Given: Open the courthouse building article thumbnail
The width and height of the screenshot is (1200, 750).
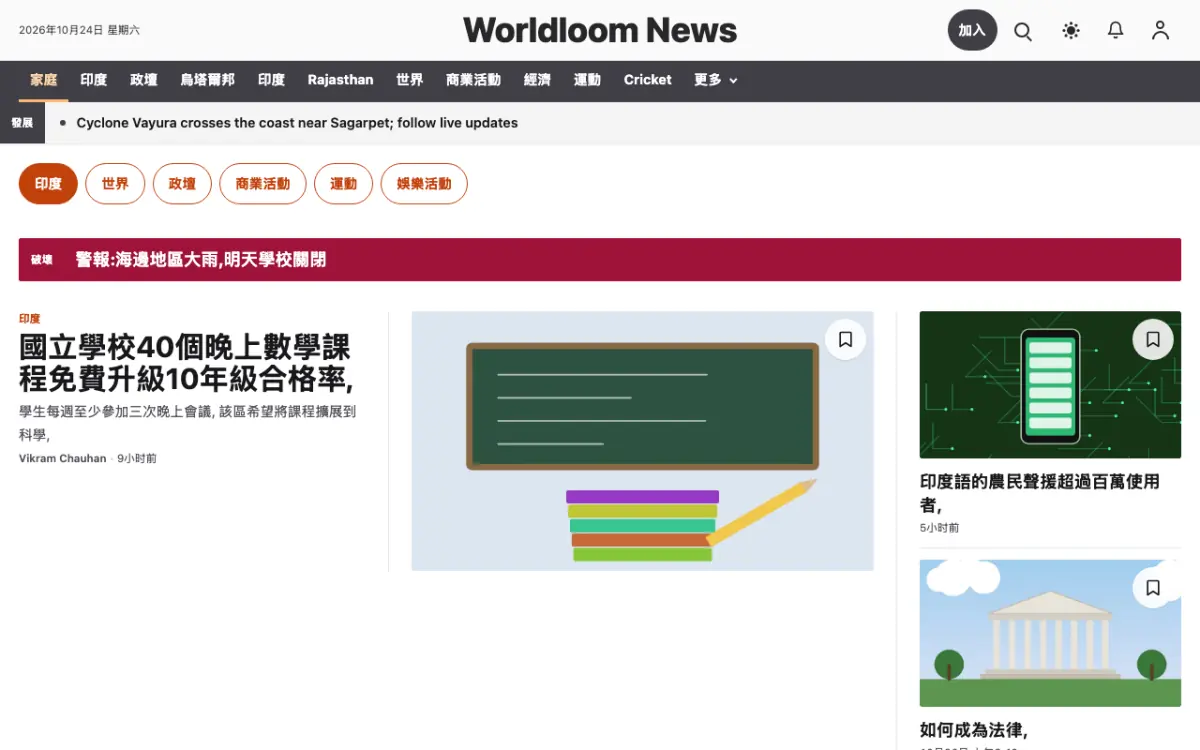Looking at the screenshot, I should pyautogui.click(x=1050, y=633).
